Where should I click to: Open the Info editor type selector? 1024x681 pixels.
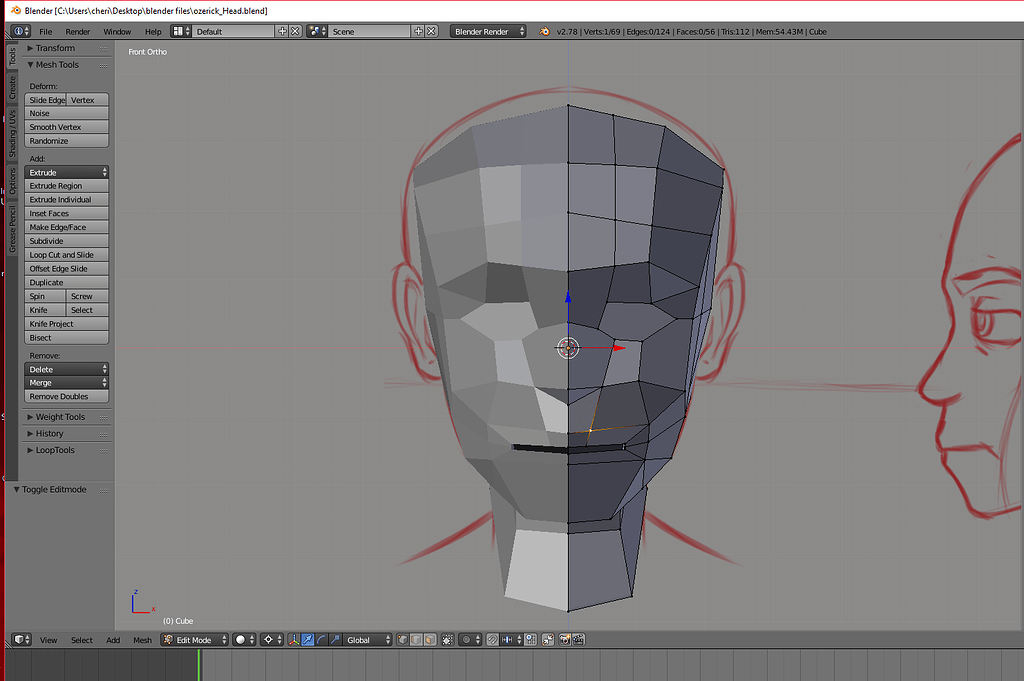tap(22, 31)
